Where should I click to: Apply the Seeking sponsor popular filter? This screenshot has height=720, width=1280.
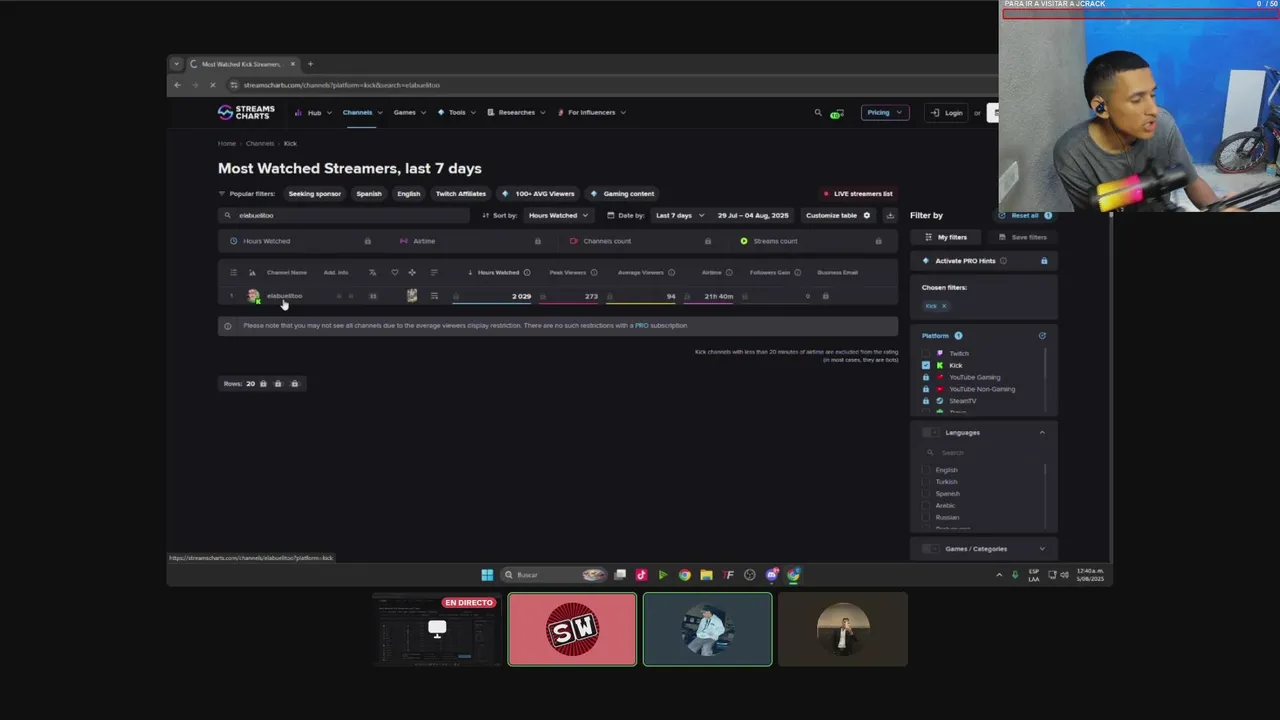(315, 194)
